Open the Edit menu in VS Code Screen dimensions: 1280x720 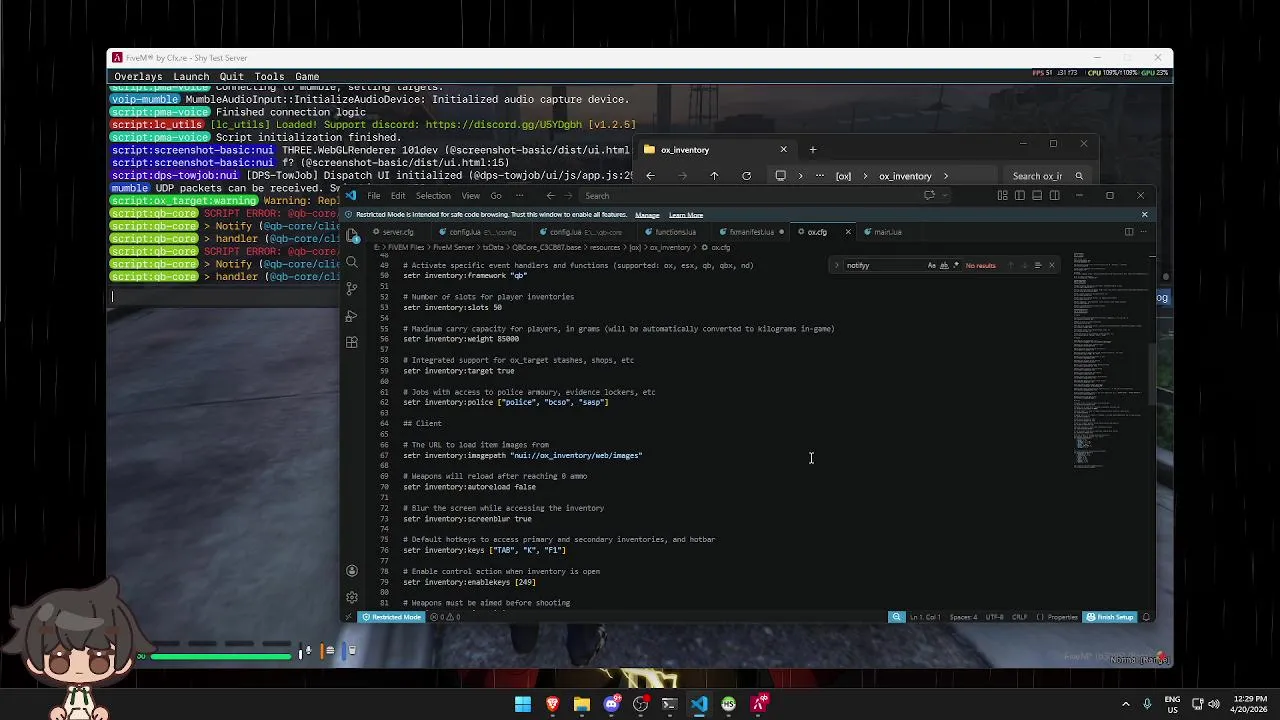pyautogui.click(x=398, y=196)
